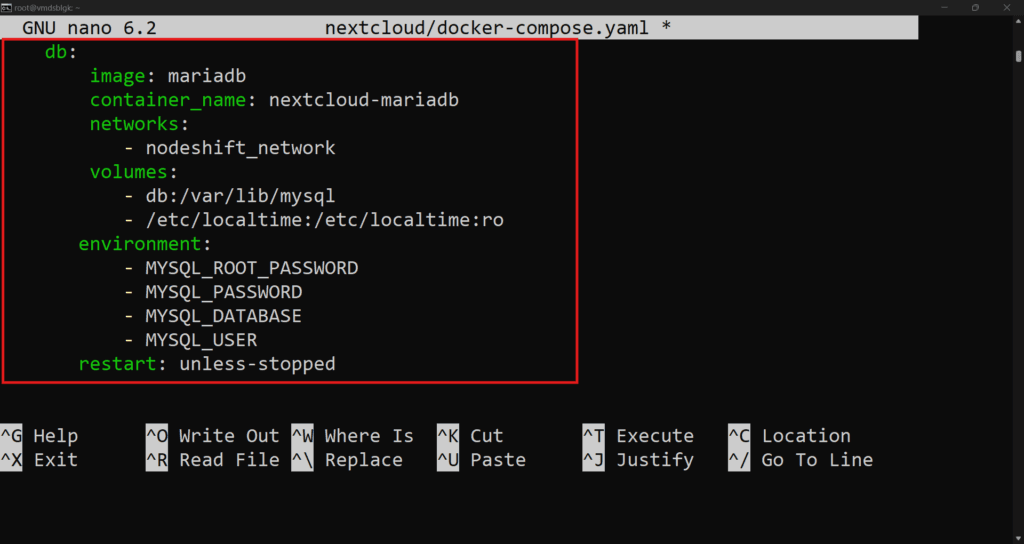This screenshot has width=1024, height=544.
Task: Click the scrollbar thumb at top right
Action: point(1018,56)
